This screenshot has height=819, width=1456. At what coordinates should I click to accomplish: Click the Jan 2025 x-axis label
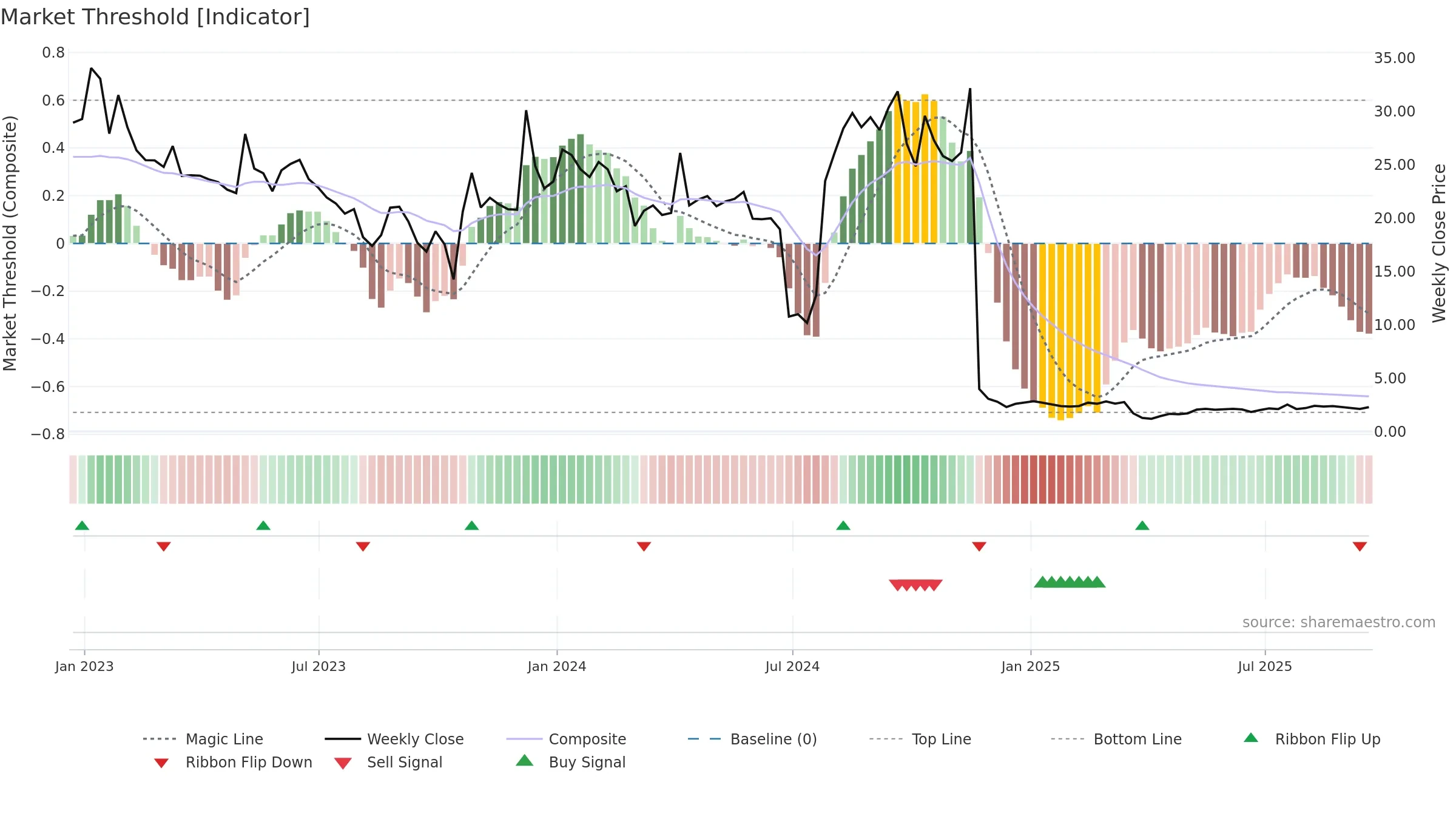tap(1031, 666)
